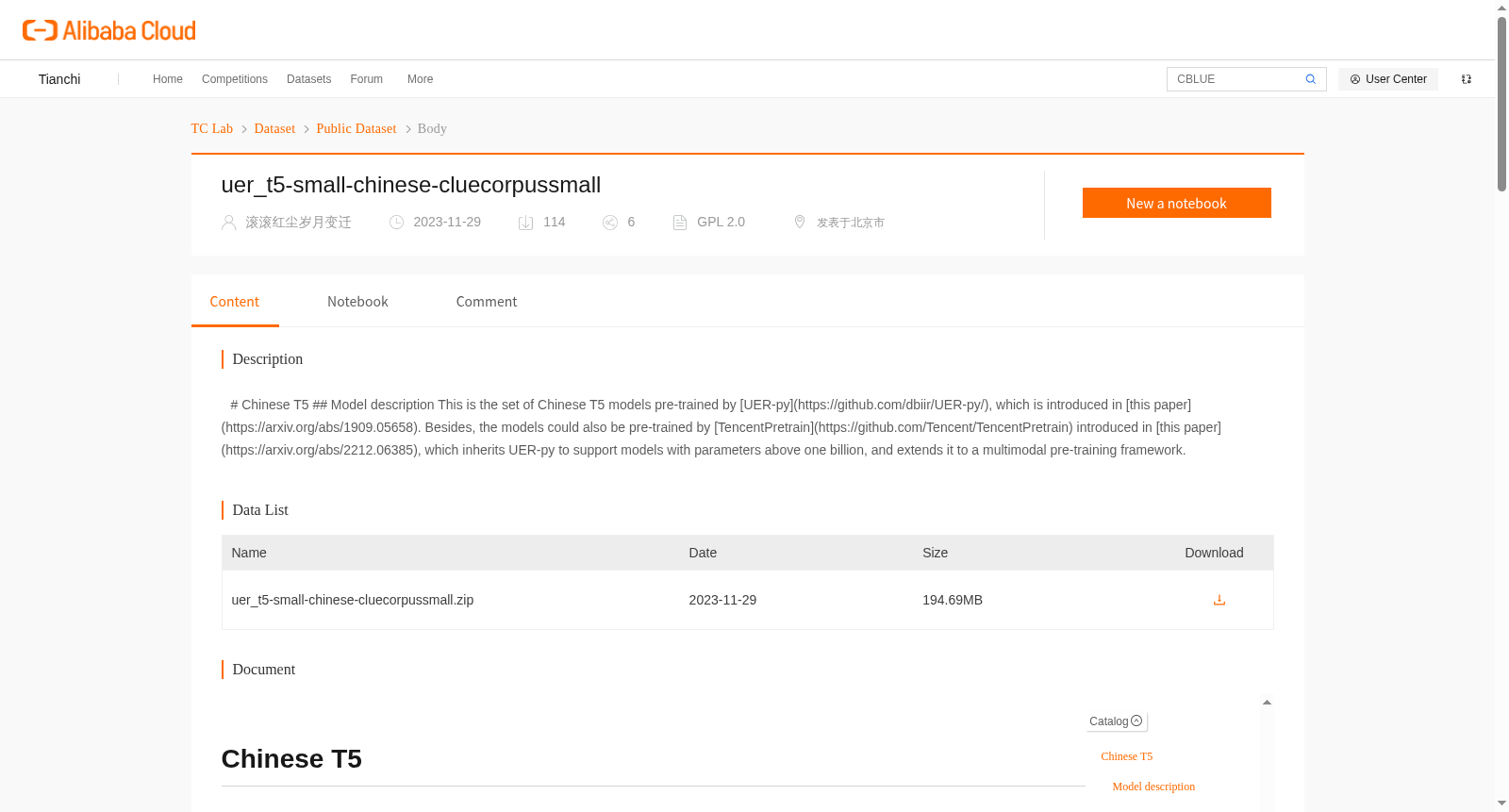Click the Data List section heading

[x=260, y=510]
